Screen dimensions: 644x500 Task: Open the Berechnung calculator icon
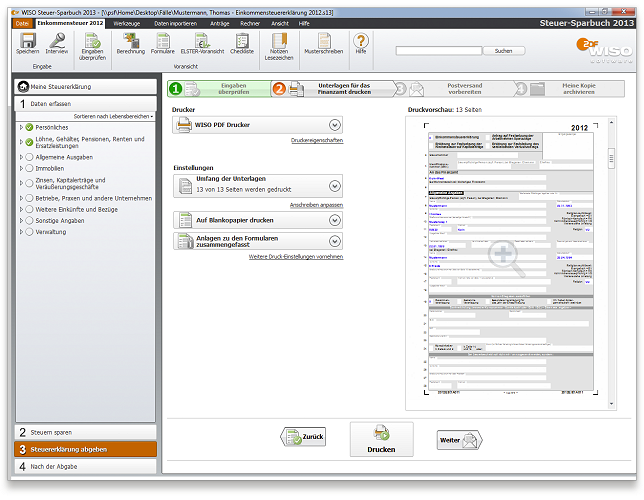click(130, 41)
